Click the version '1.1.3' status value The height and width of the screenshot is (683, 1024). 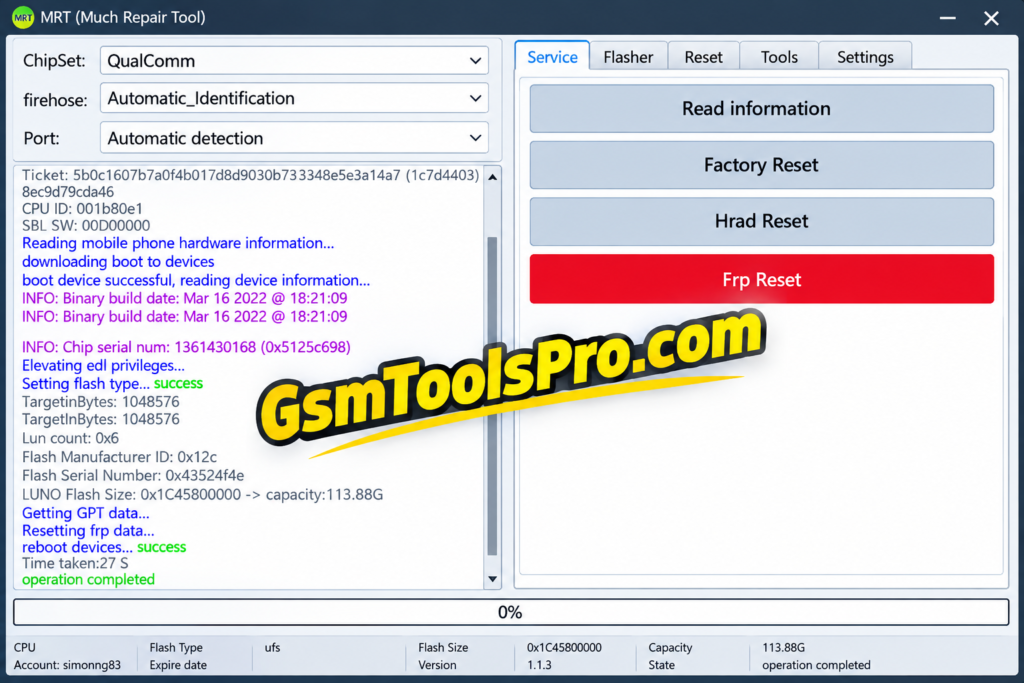tap(539, 665)
